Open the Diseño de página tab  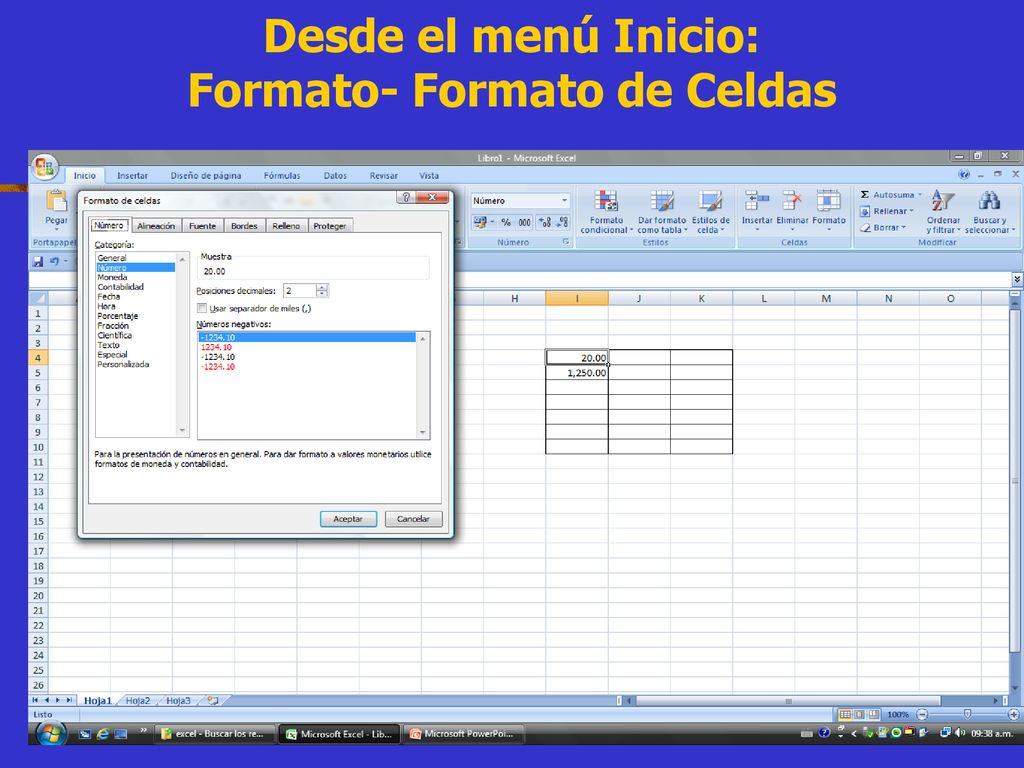tap(206, 175)
